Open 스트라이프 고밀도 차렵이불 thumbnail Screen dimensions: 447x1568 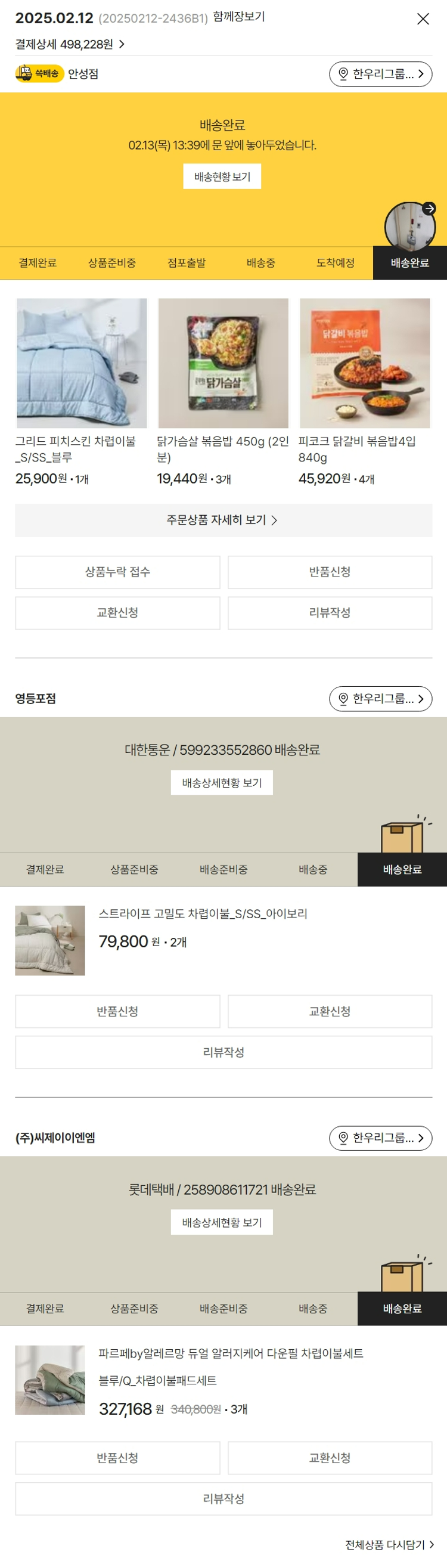click(50, 940)
